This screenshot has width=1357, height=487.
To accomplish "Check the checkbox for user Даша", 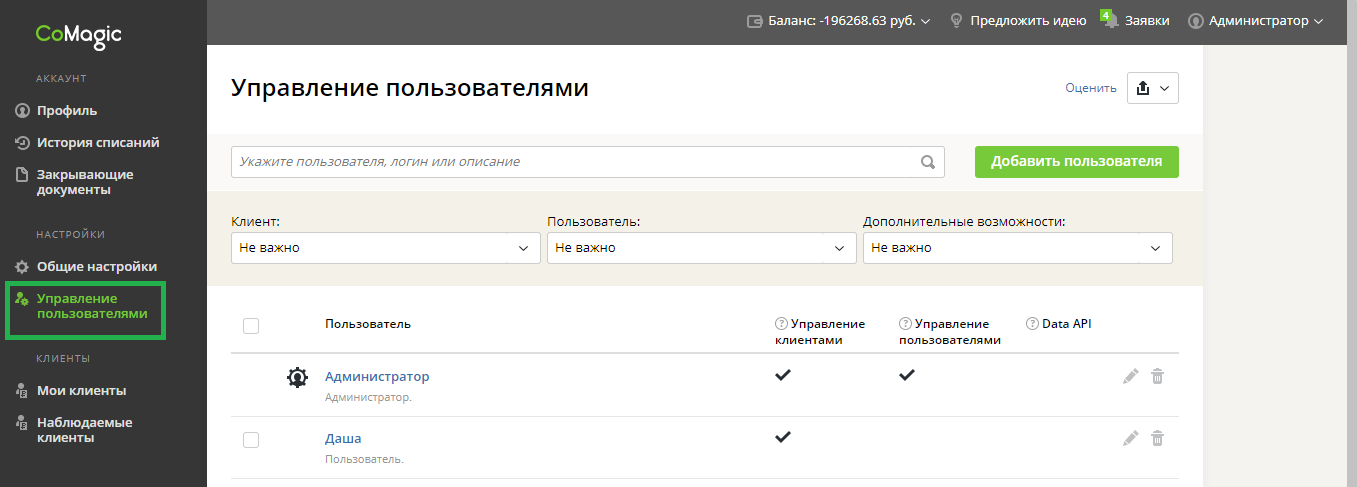I will [251, 440].
